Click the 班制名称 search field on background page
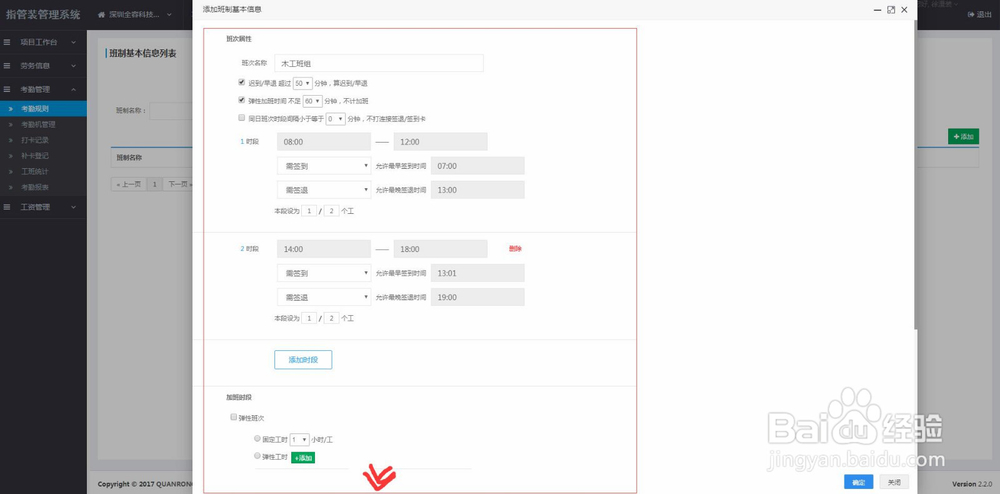 (x=171, y=111)
